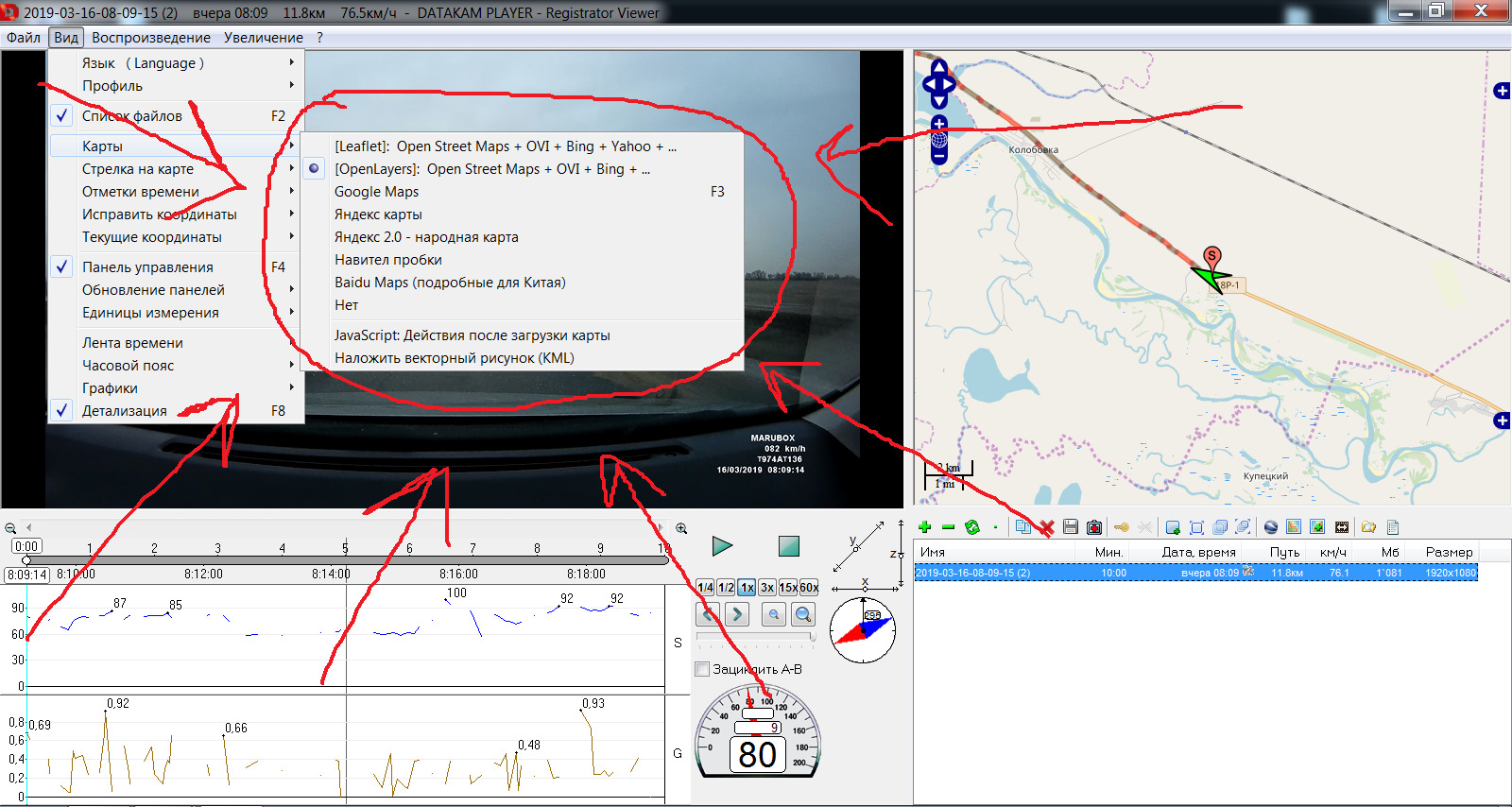This screenshot has height=807, width=1512.
Task: Click the previous arrow button
Action: [x=708, y=615]
